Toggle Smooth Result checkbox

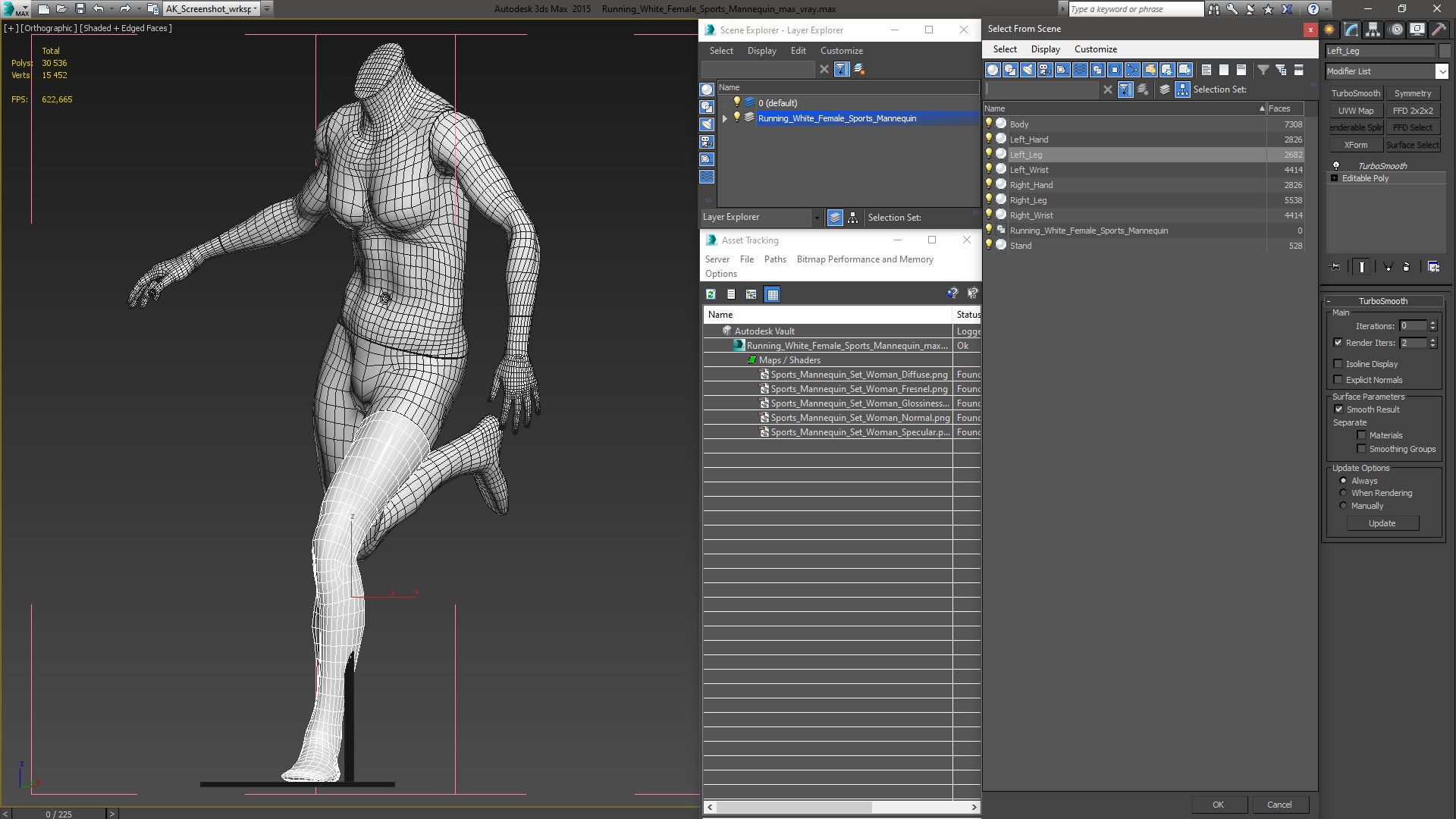(x=1338, y=409)
